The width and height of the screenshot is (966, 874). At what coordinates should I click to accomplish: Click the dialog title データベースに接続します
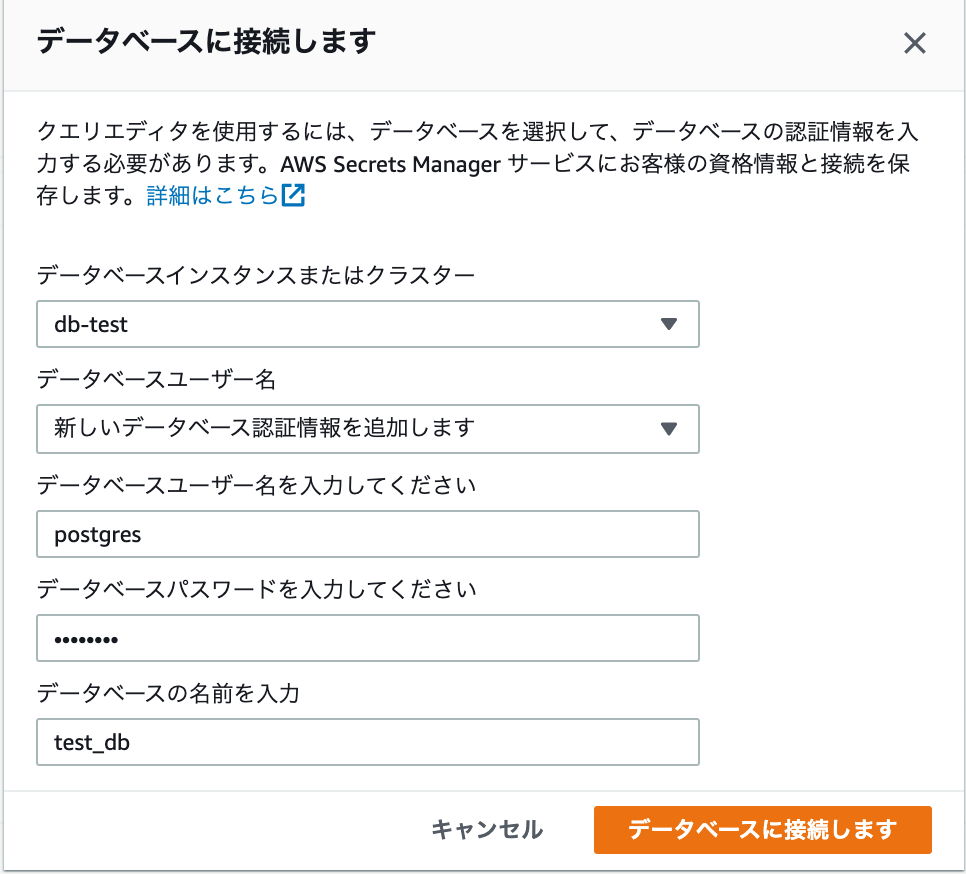pyautogui.click(x=206, y=42)
